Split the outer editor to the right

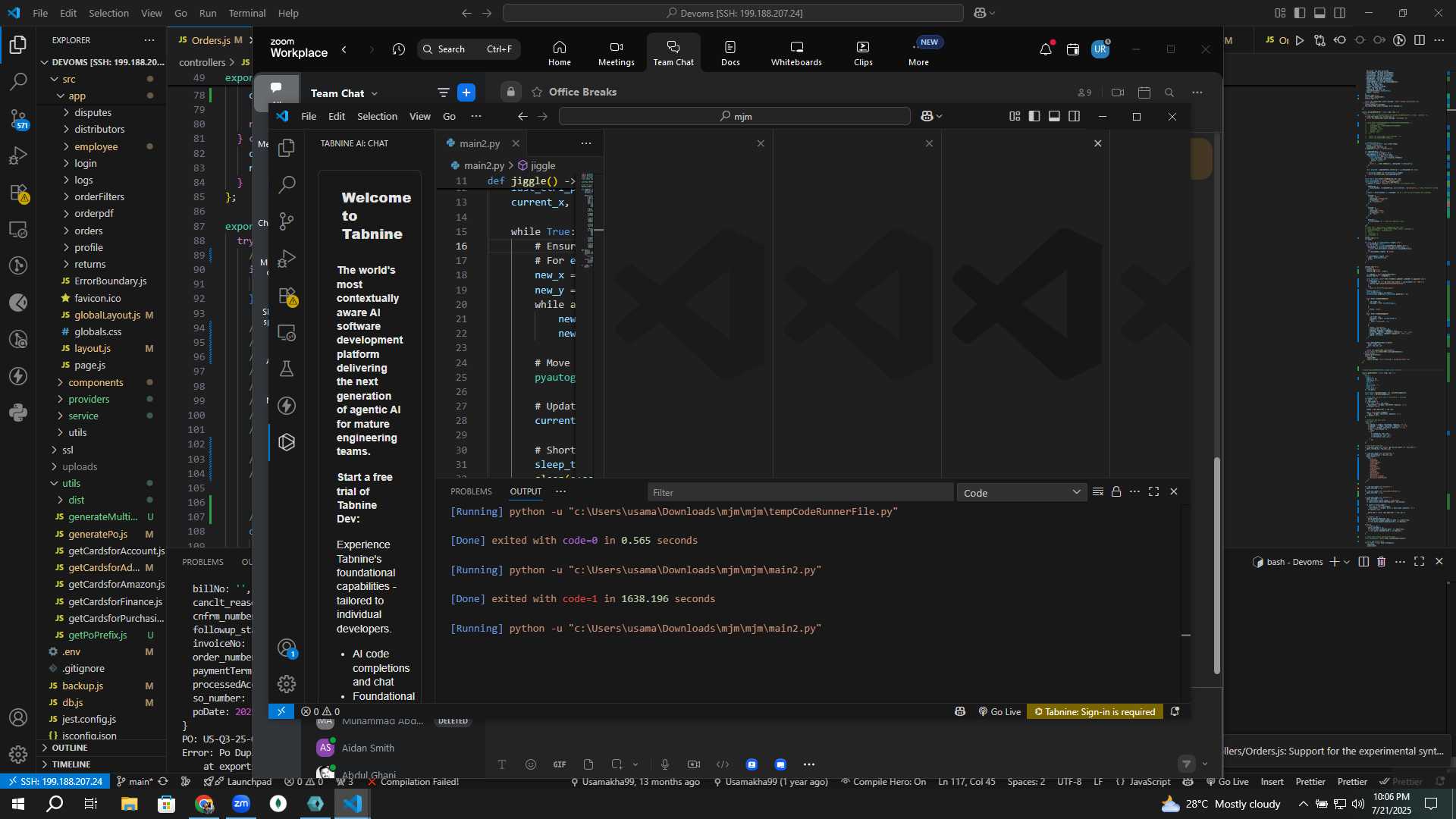[1420, 40]
